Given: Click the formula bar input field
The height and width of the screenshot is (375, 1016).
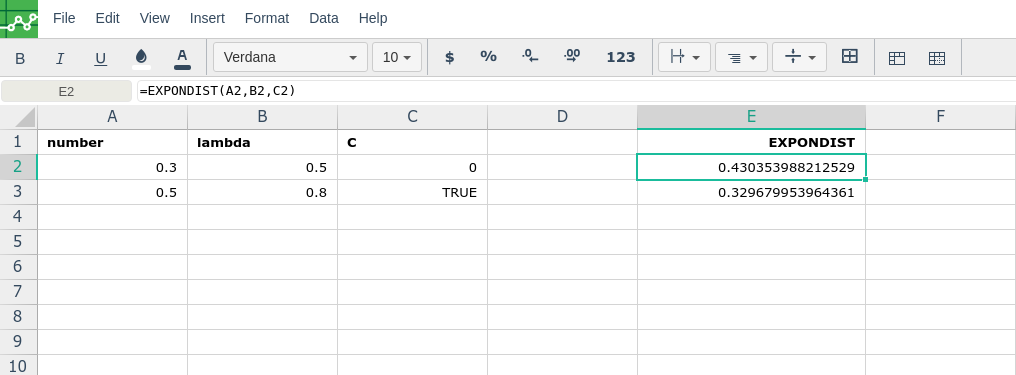Looking at the screenshot, I should coord(576,91).
